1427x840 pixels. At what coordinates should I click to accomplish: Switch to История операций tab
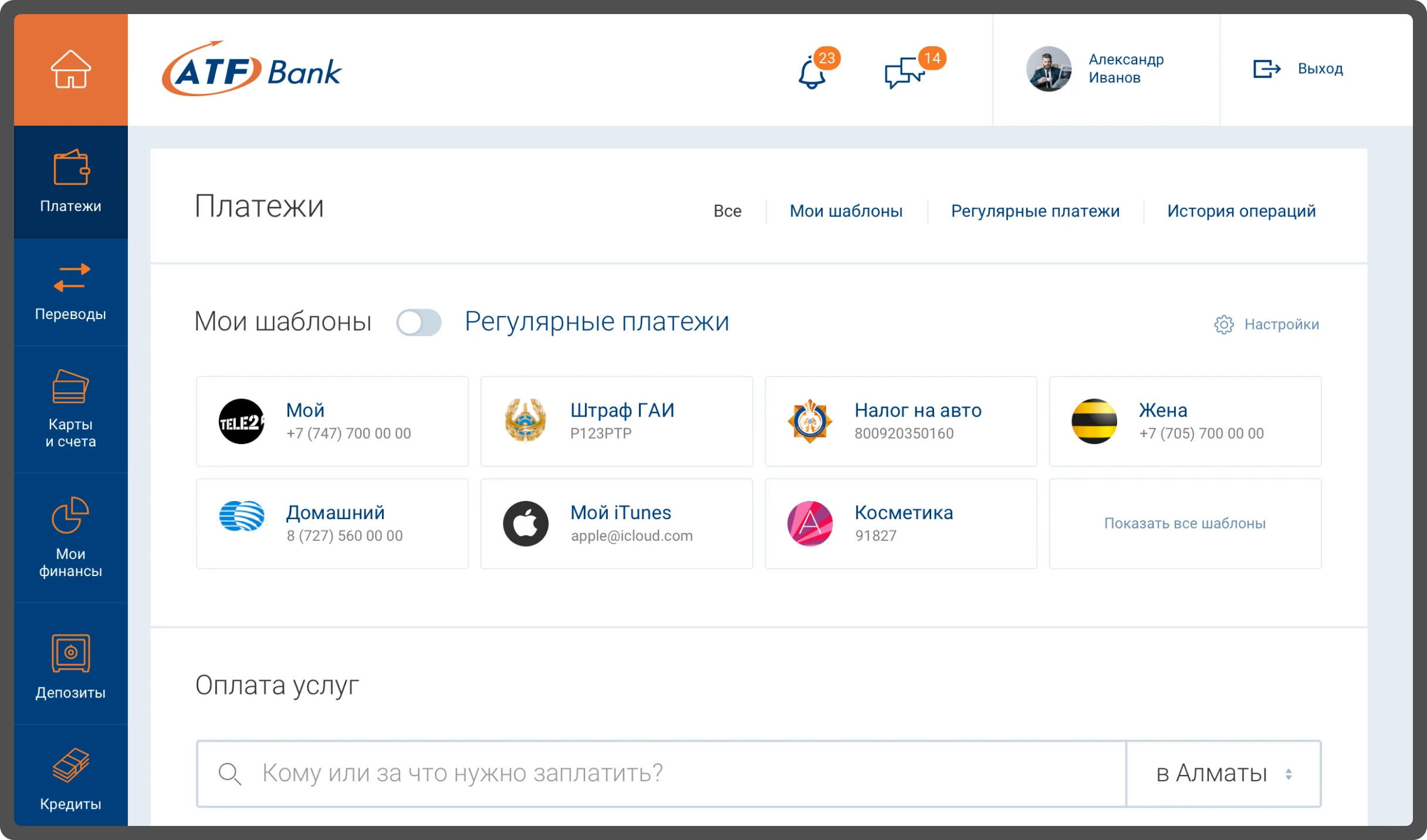click(x=1241, y=211)
